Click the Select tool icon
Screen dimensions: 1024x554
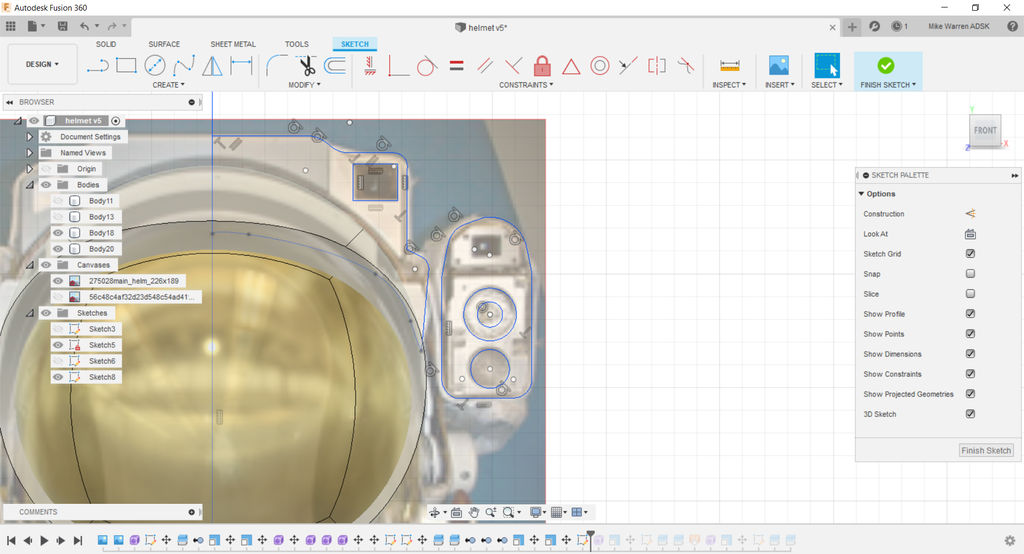[827, 65]
